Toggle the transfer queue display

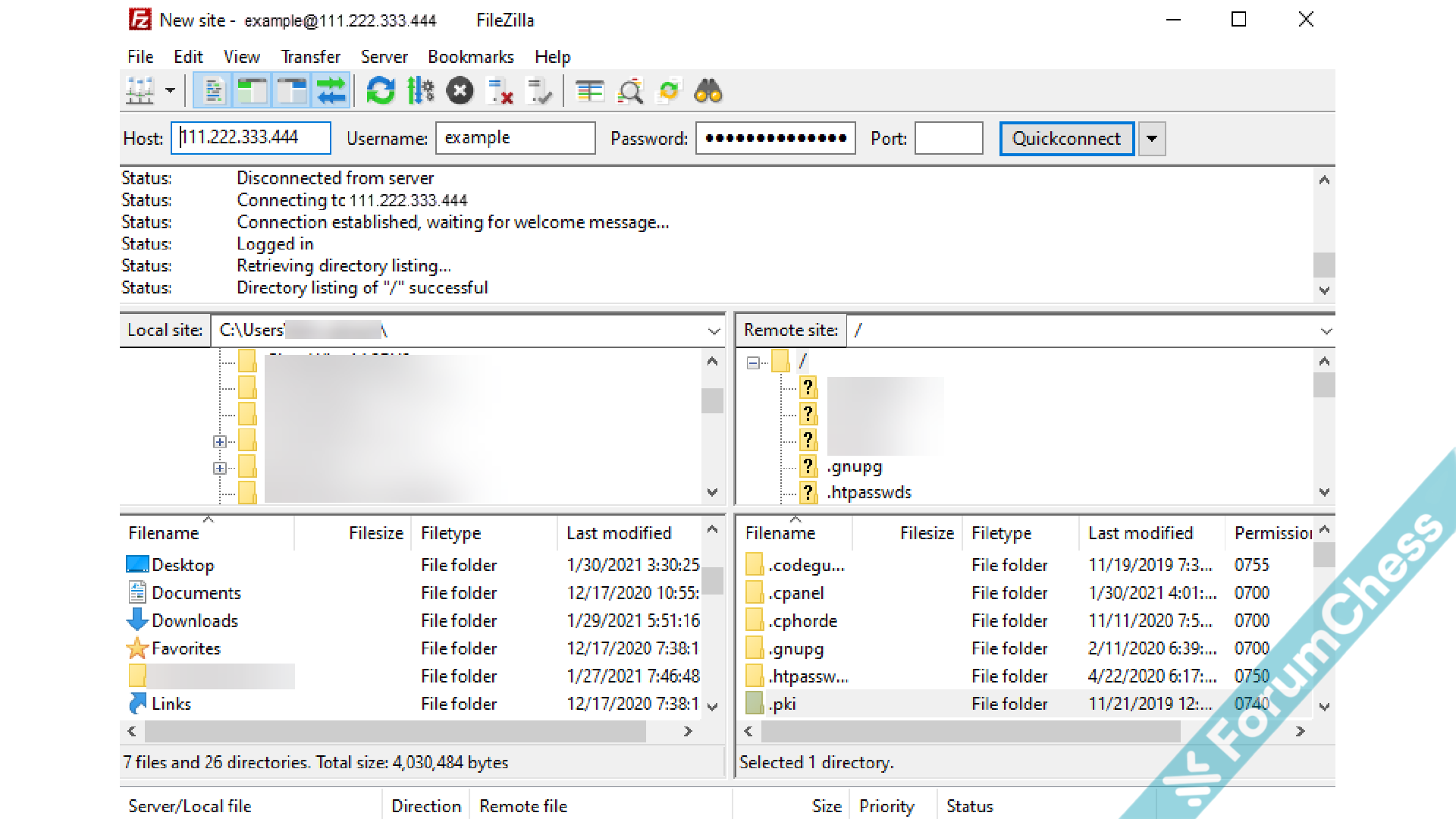point(331,92)
